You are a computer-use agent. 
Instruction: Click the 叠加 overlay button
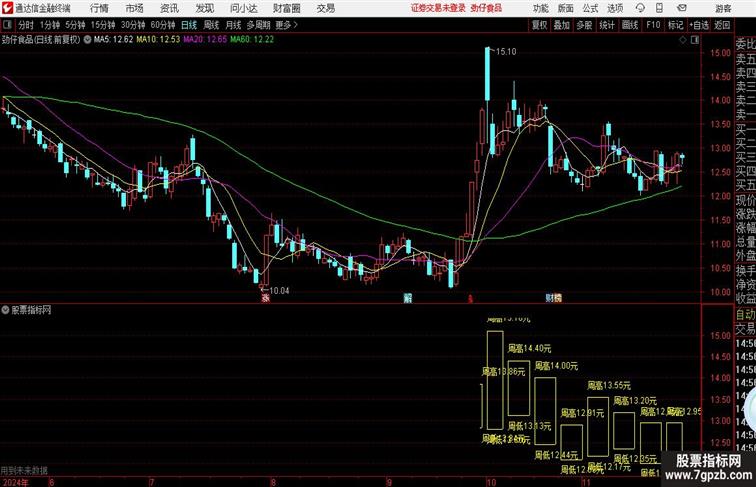pyautogui.click(x=562, y=25)
